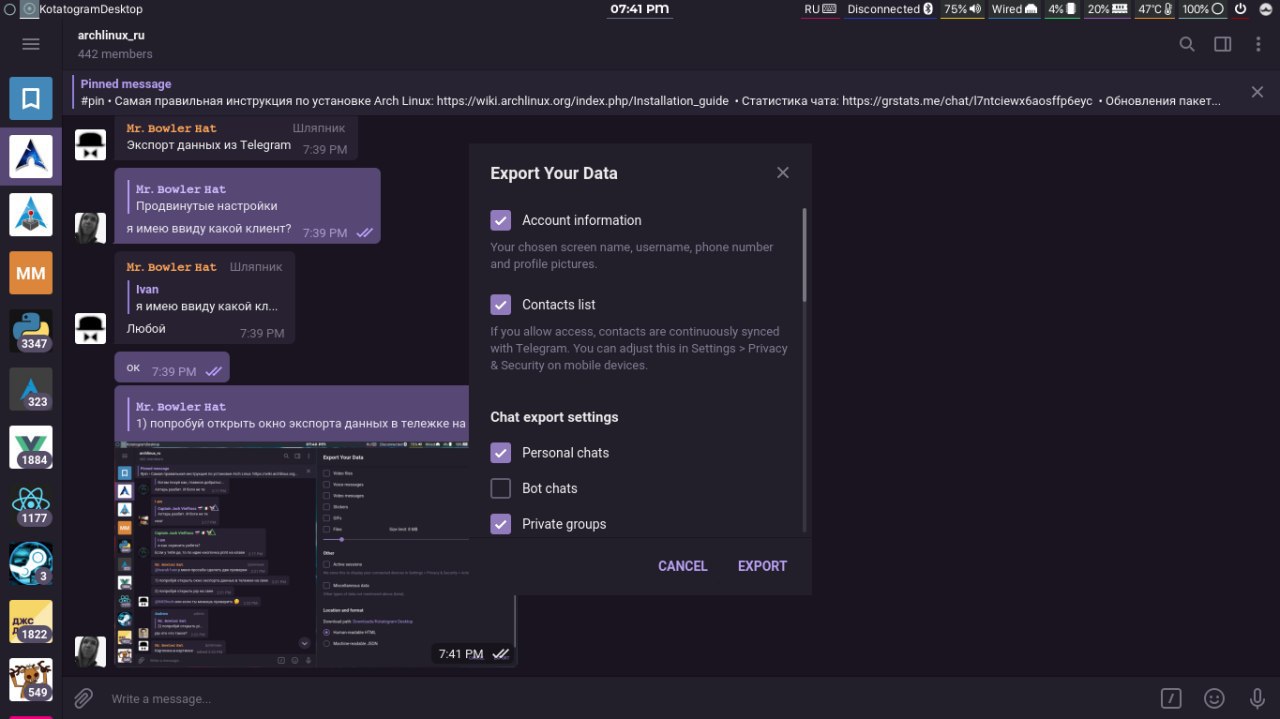Open the shared screenshot image
The width and height of the screenshot is (1280, 719).
(317, 553)
